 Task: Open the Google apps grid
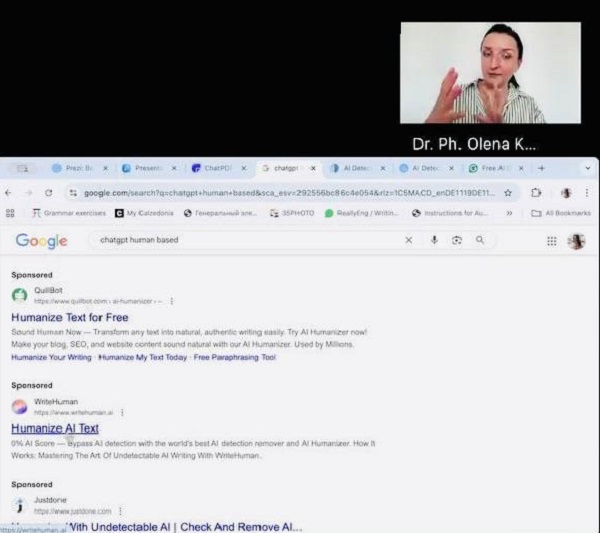pyautogui.click(x=551, y=241)
